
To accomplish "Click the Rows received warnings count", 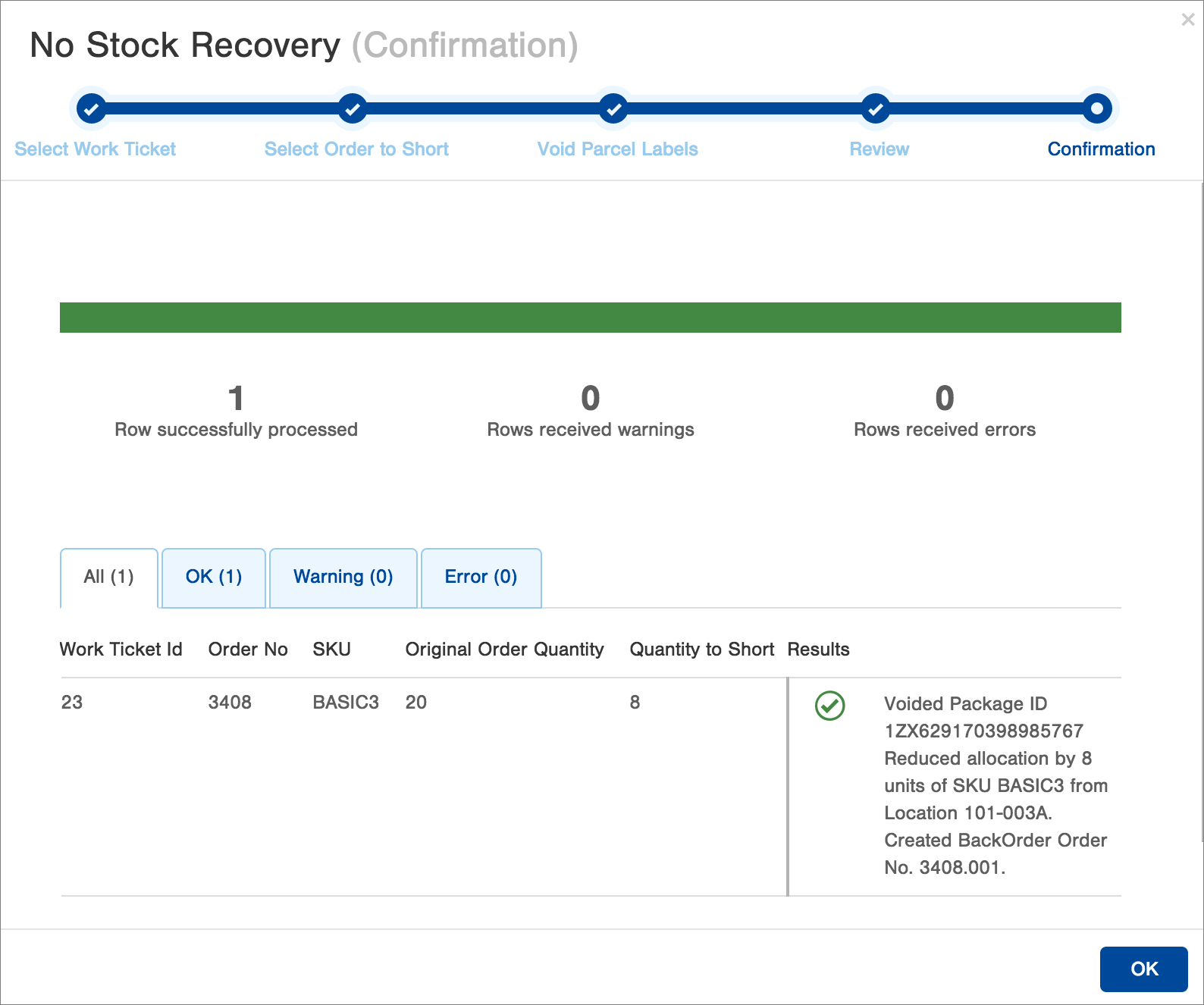I will point(591,399).
